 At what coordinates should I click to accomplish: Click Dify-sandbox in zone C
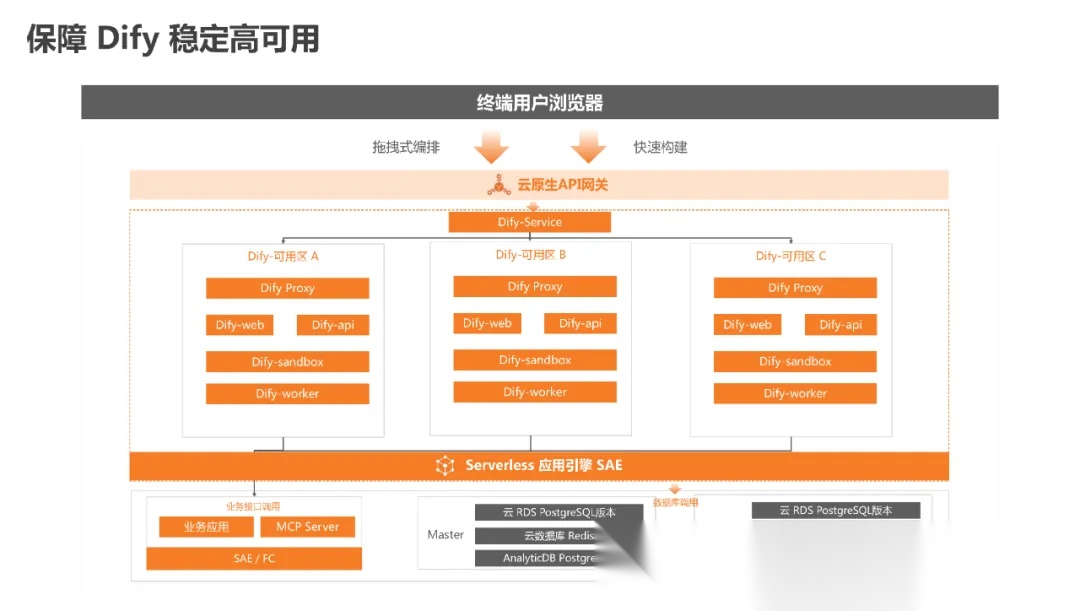[795, 362]
